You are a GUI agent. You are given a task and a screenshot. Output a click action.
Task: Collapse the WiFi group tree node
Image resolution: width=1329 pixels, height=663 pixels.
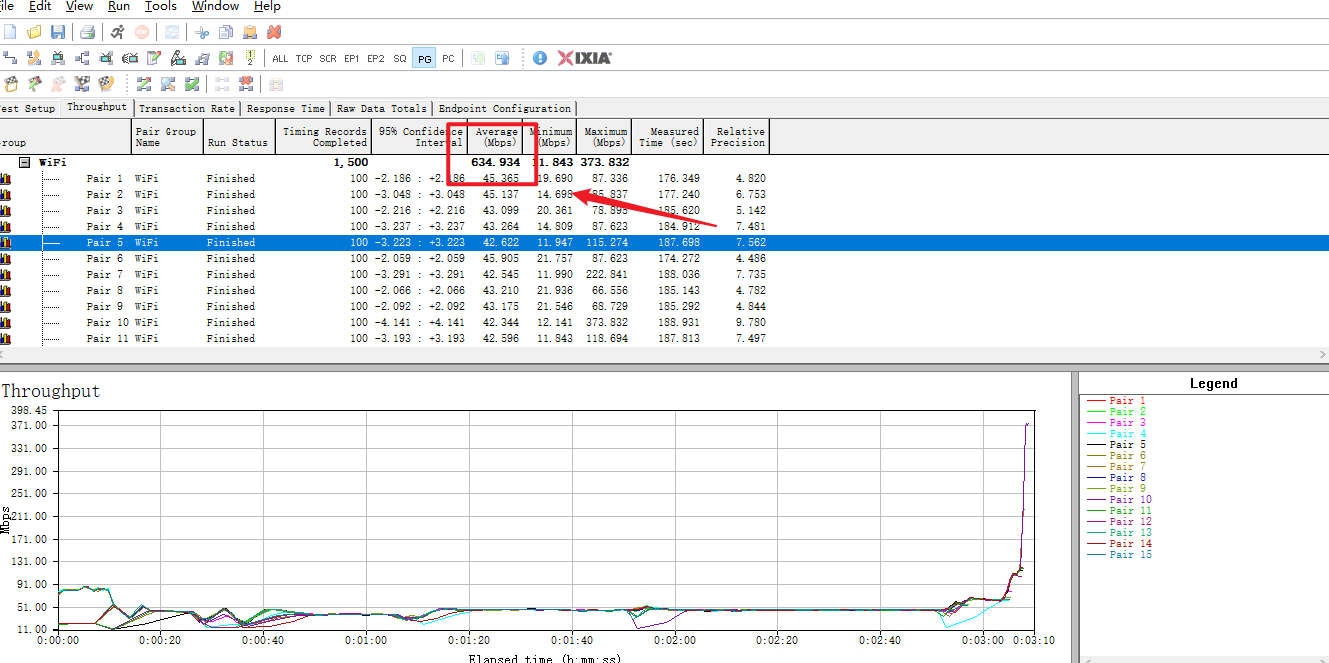[25, 162]
